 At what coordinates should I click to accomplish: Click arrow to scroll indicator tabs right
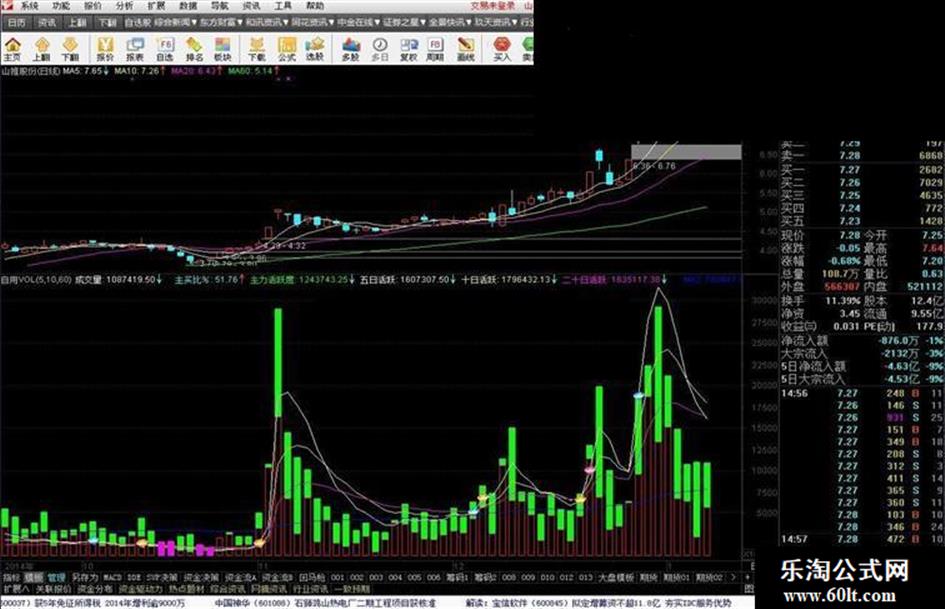[733, 578]
